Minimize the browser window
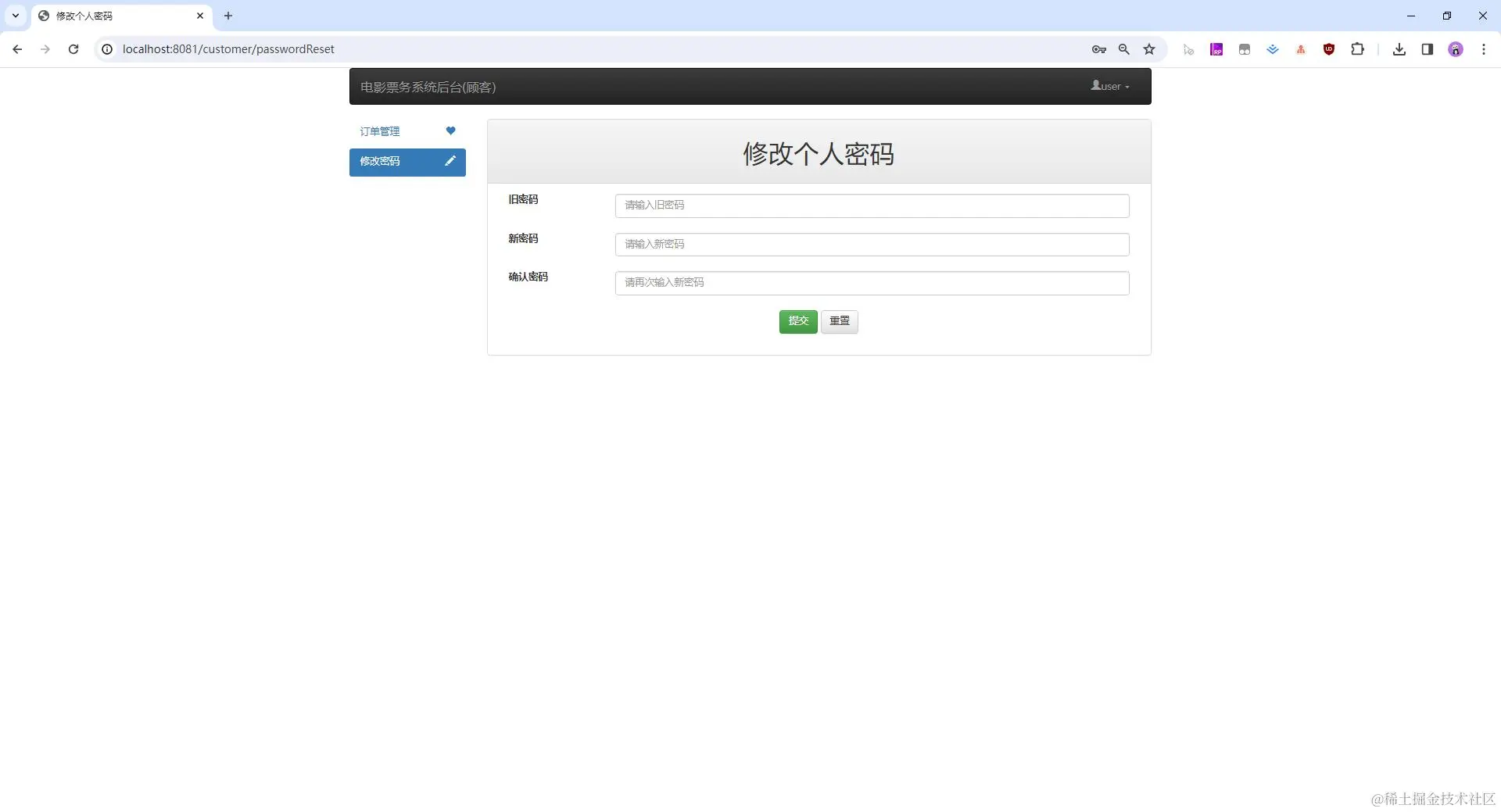1501x812 pixels. (x=1411, y=16)
